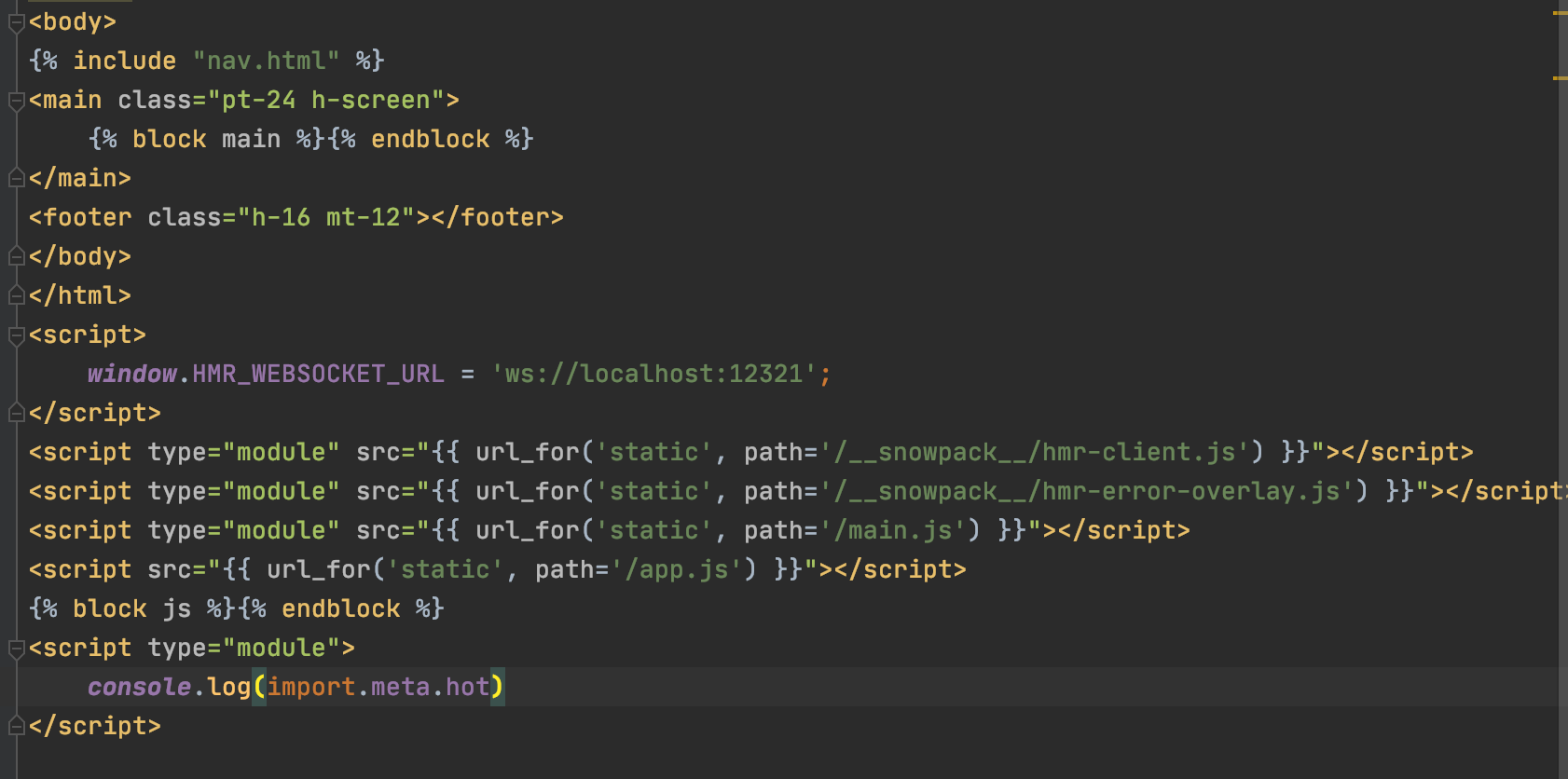Click endblock on the block main line
The height and width of the screenshot is (779, 1568).
(431, 139)
